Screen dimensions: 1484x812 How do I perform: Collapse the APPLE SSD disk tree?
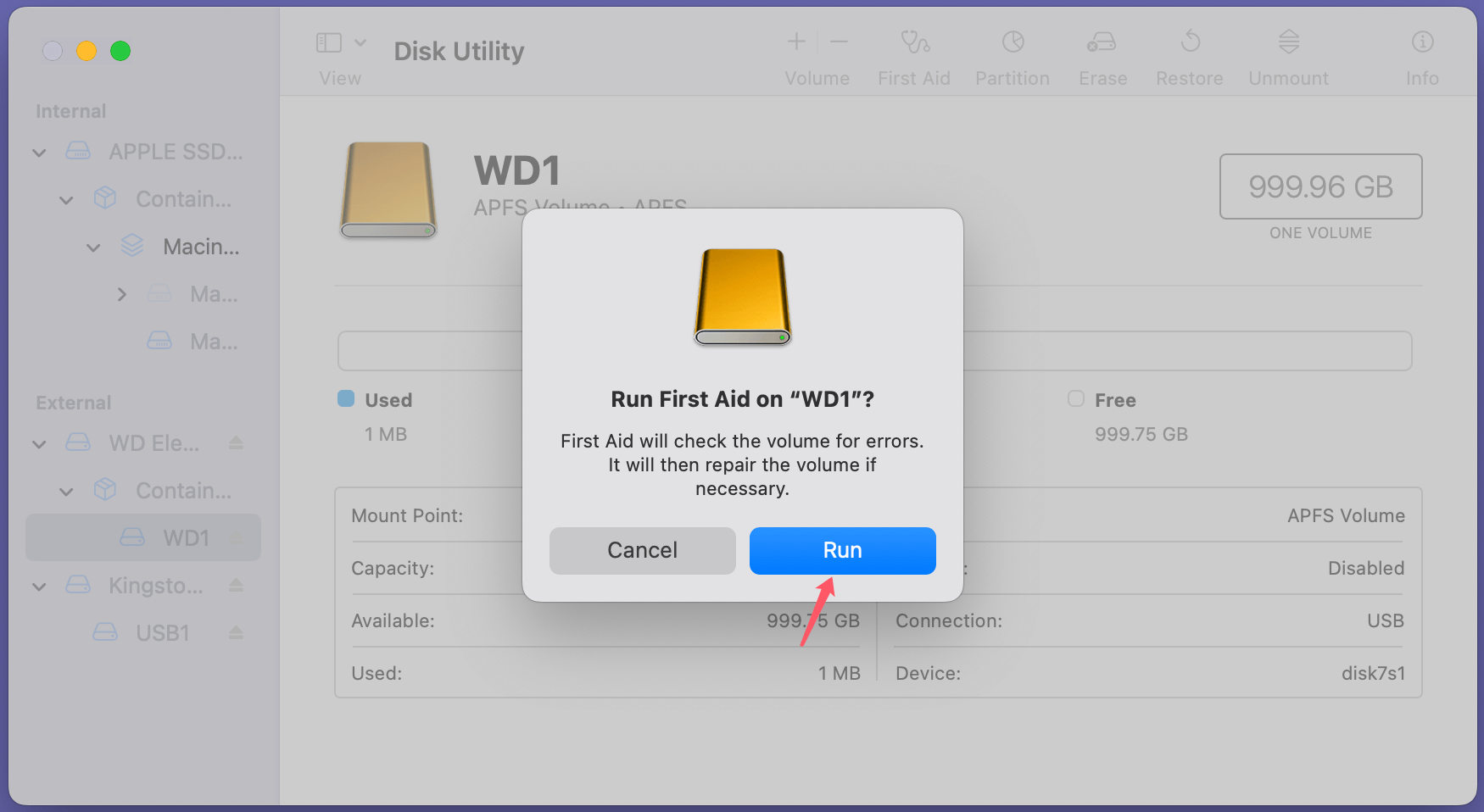(x=39, y=153)
